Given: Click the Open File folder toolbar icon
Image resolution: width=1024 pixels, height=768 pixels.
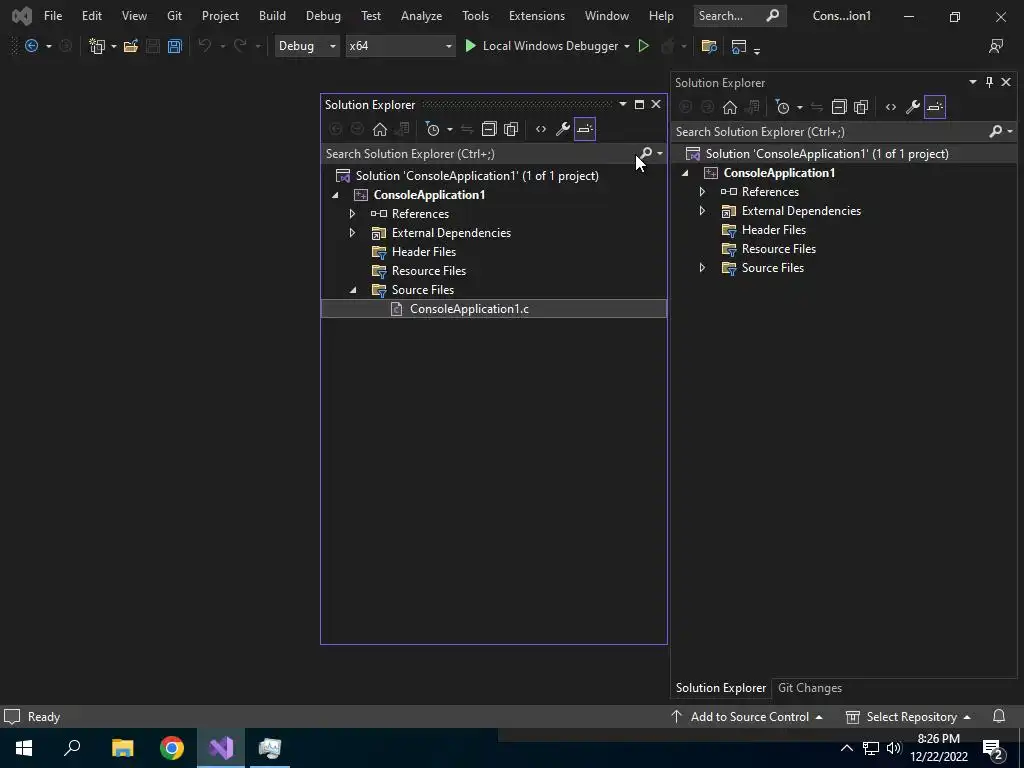Looking at the screenshot, I should [131, 46].
